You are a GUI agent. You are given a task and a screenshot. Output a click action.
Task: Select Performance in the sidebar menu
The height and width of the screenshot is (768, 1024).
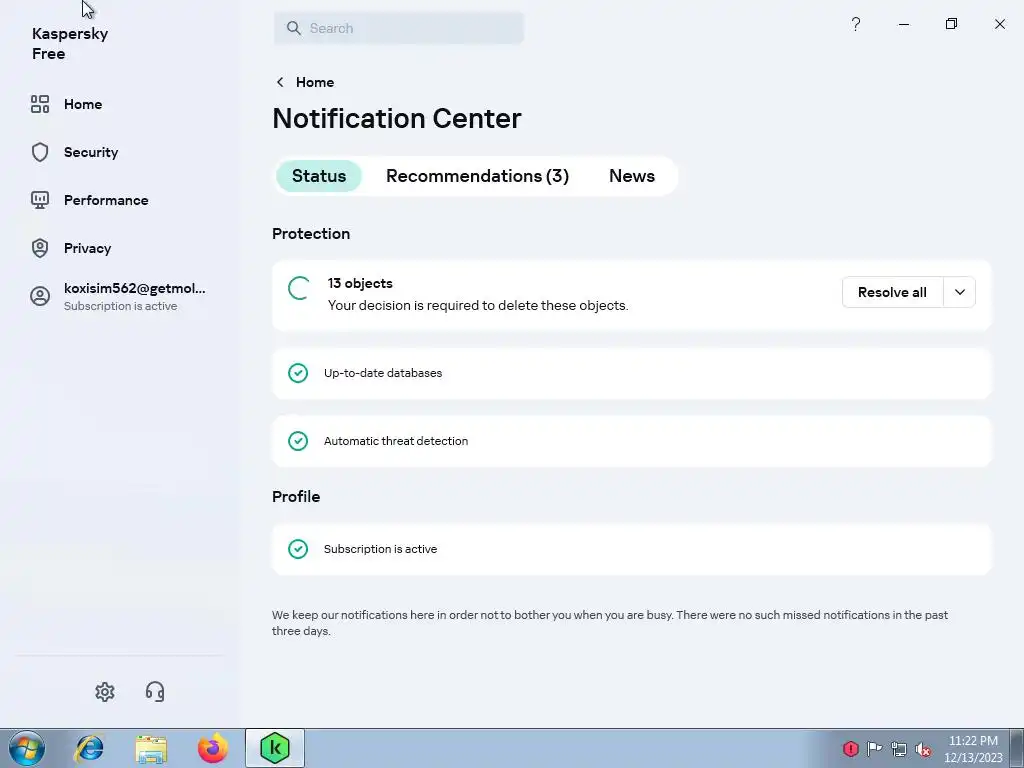point(106,200)
